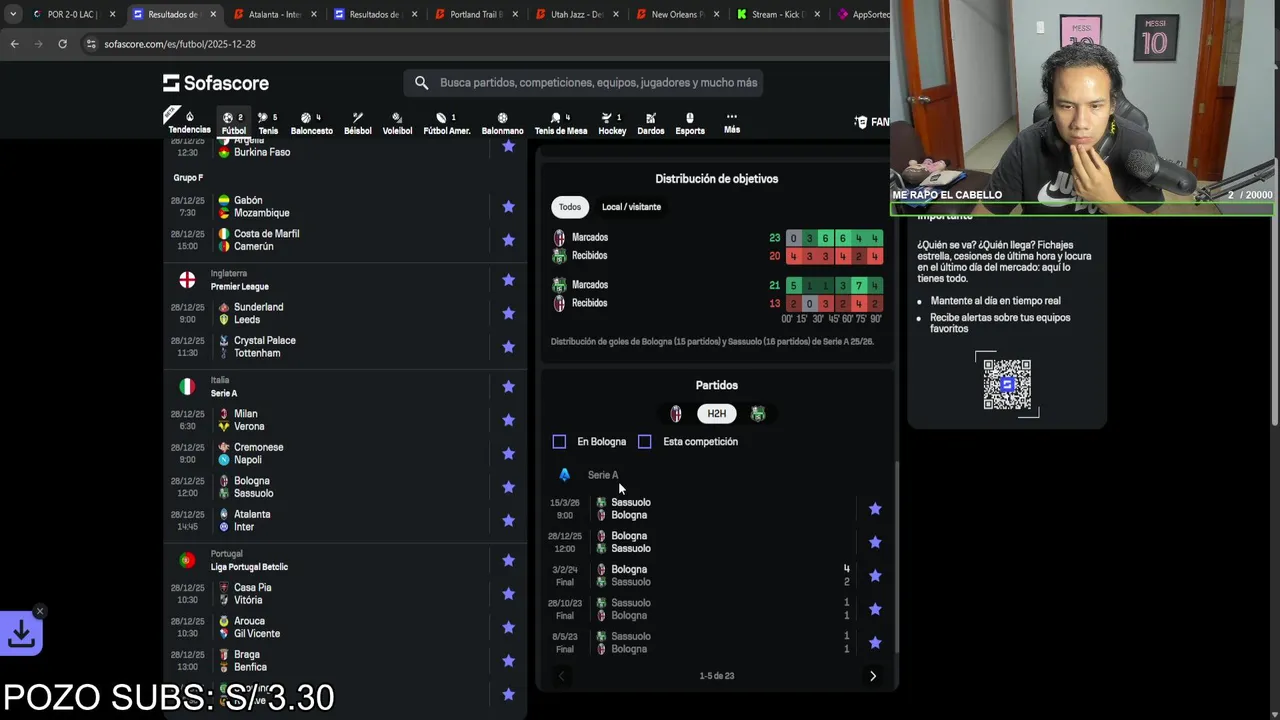Viewport: 1280px width, 720px height.
Task: Toggle favorite star for Serie A league
Action: (508, 387)
